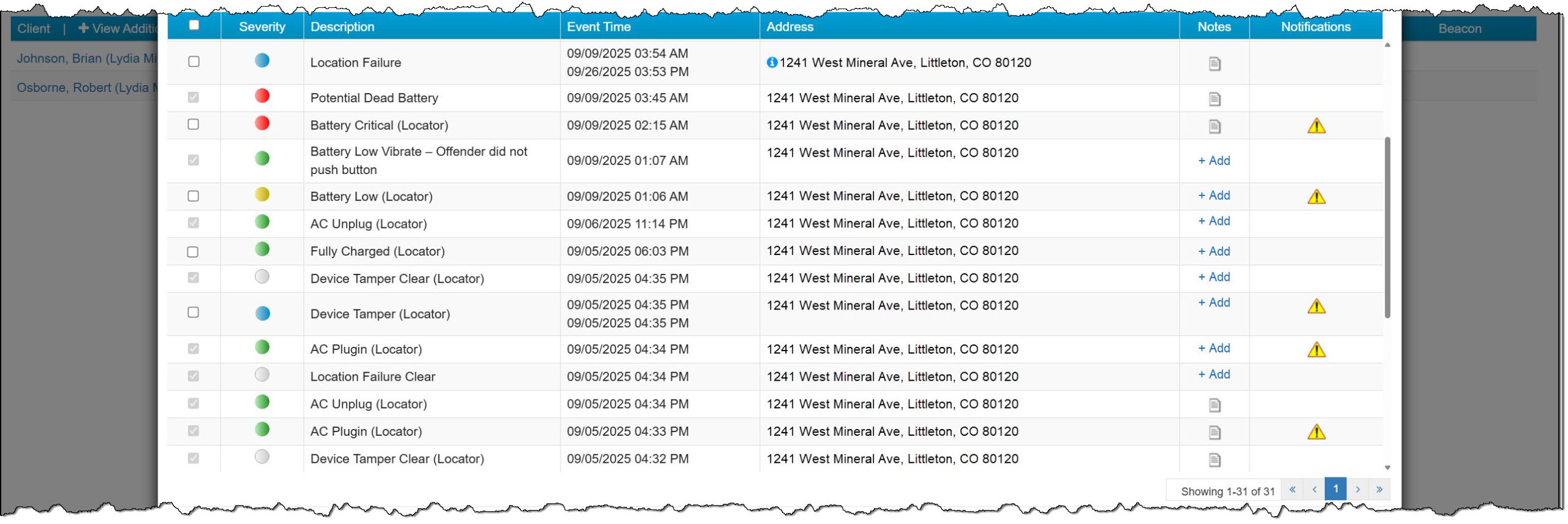Check the select-all checkbox in table header
The height and width of the screenshot is (524, 1568).
point(194,25)
